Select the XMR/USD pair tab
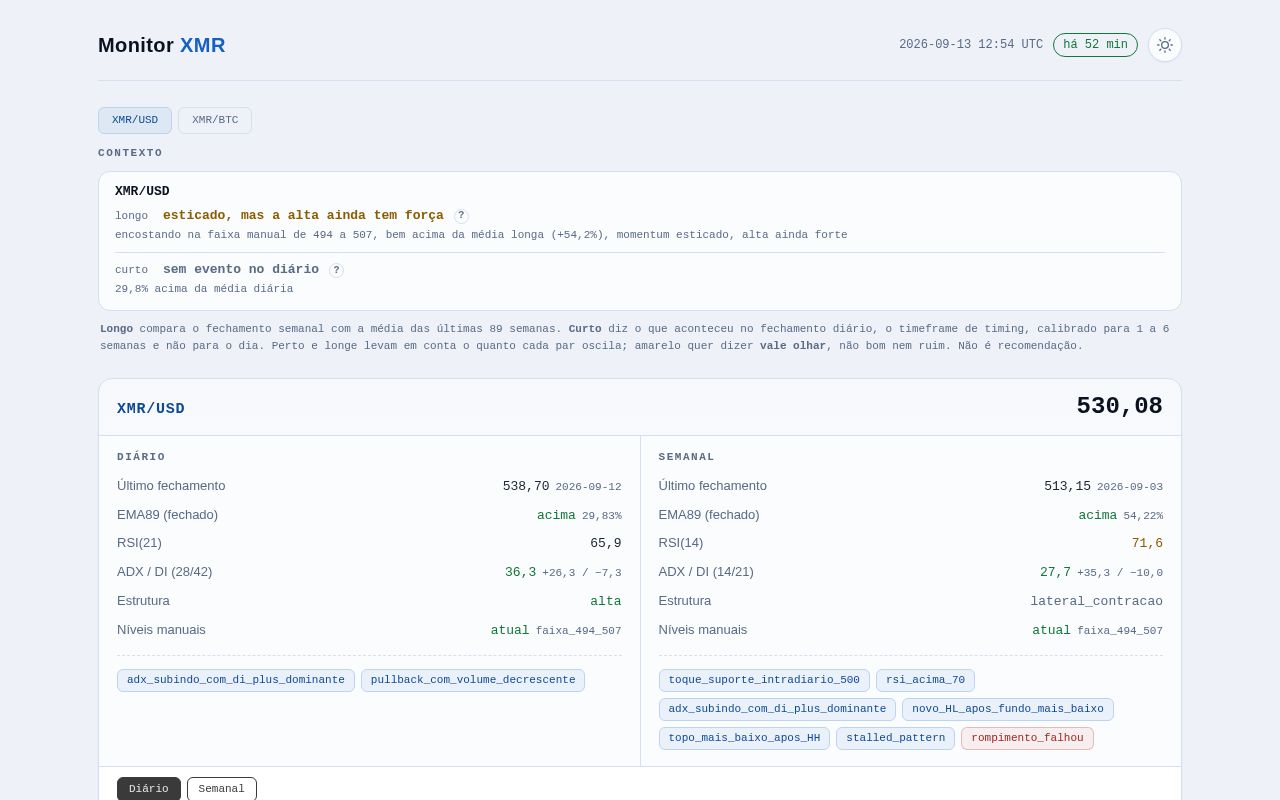The image size is (1280, 800). [x=135, y=120]
